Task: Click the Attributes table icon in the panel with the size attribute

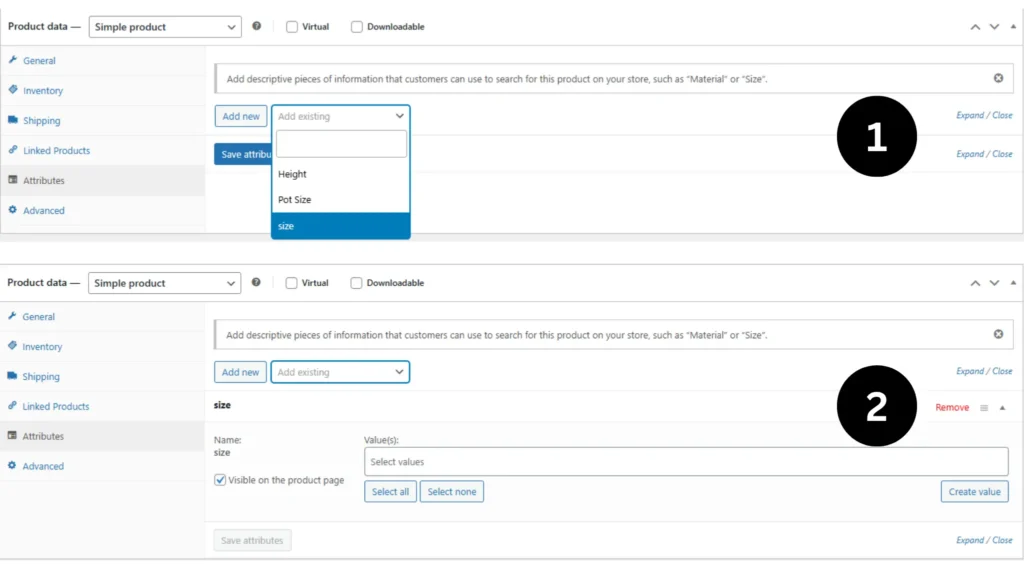Action: 12,436
